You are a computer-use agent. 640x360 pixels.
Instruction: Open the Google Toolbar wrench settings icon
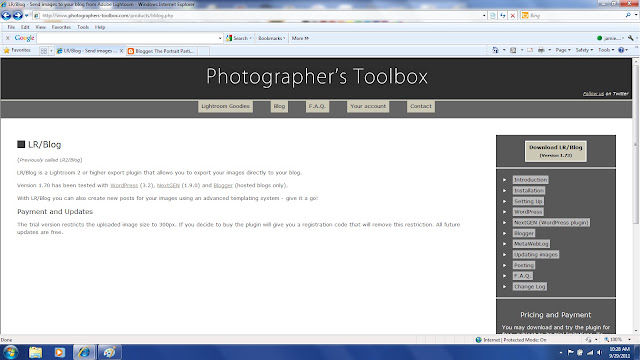631,38
